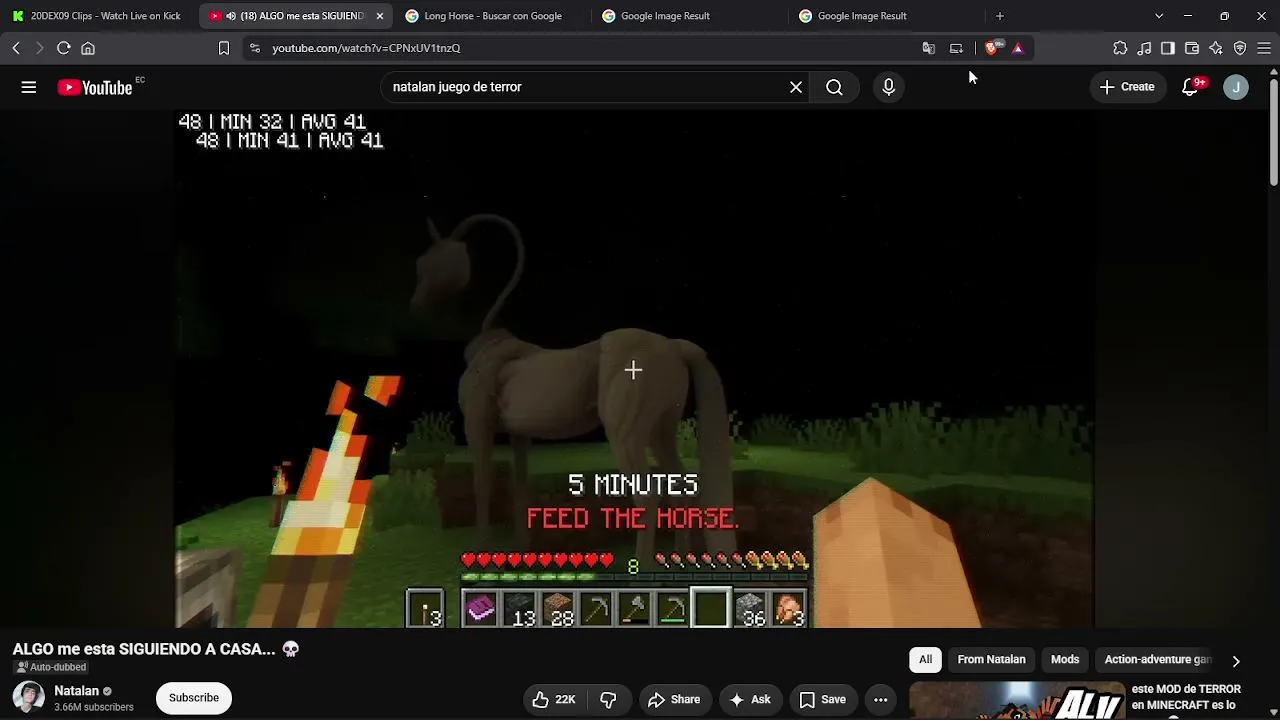Click the address bar URL
The height and width of the screenshot is (720, 1280).
366,48
